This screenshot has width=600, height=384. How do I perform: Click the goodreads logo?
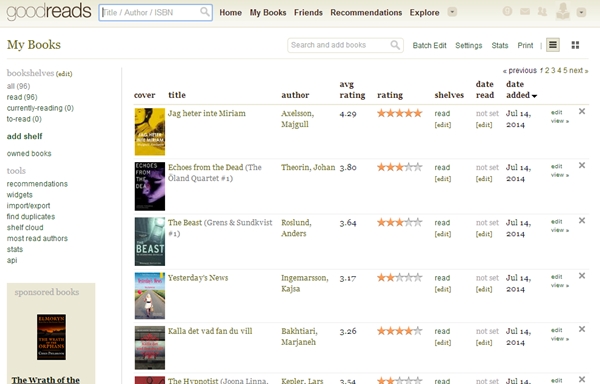point(49,11)
